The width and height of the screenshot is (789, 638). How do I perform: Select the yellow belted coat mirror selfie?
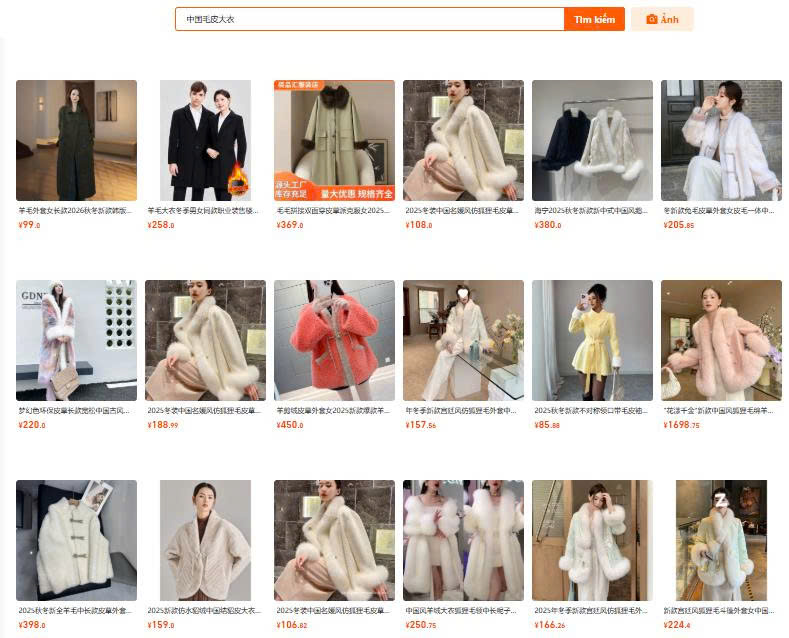592,340
